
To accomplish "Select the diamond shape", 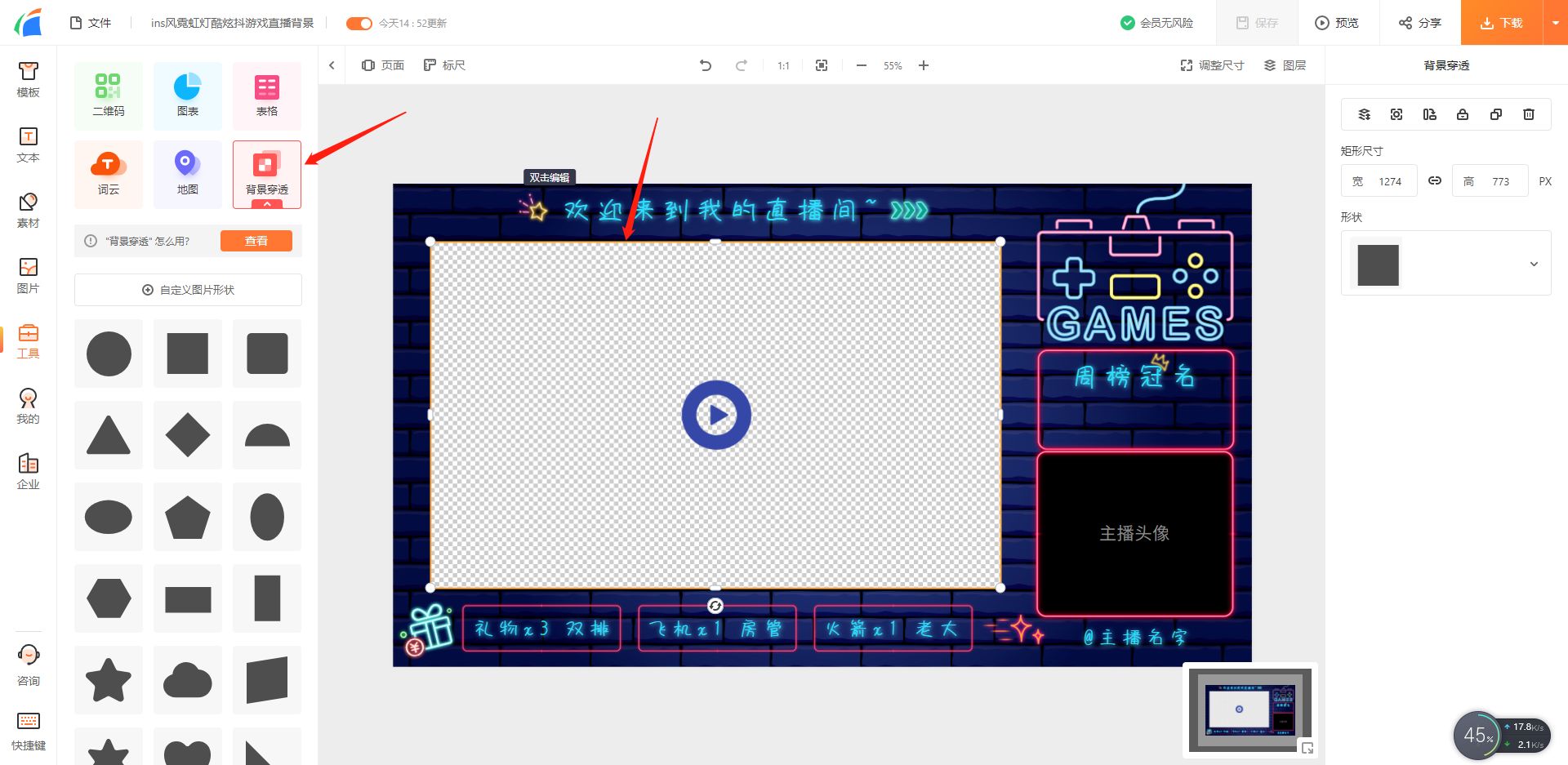I will (x=188, y=435).
